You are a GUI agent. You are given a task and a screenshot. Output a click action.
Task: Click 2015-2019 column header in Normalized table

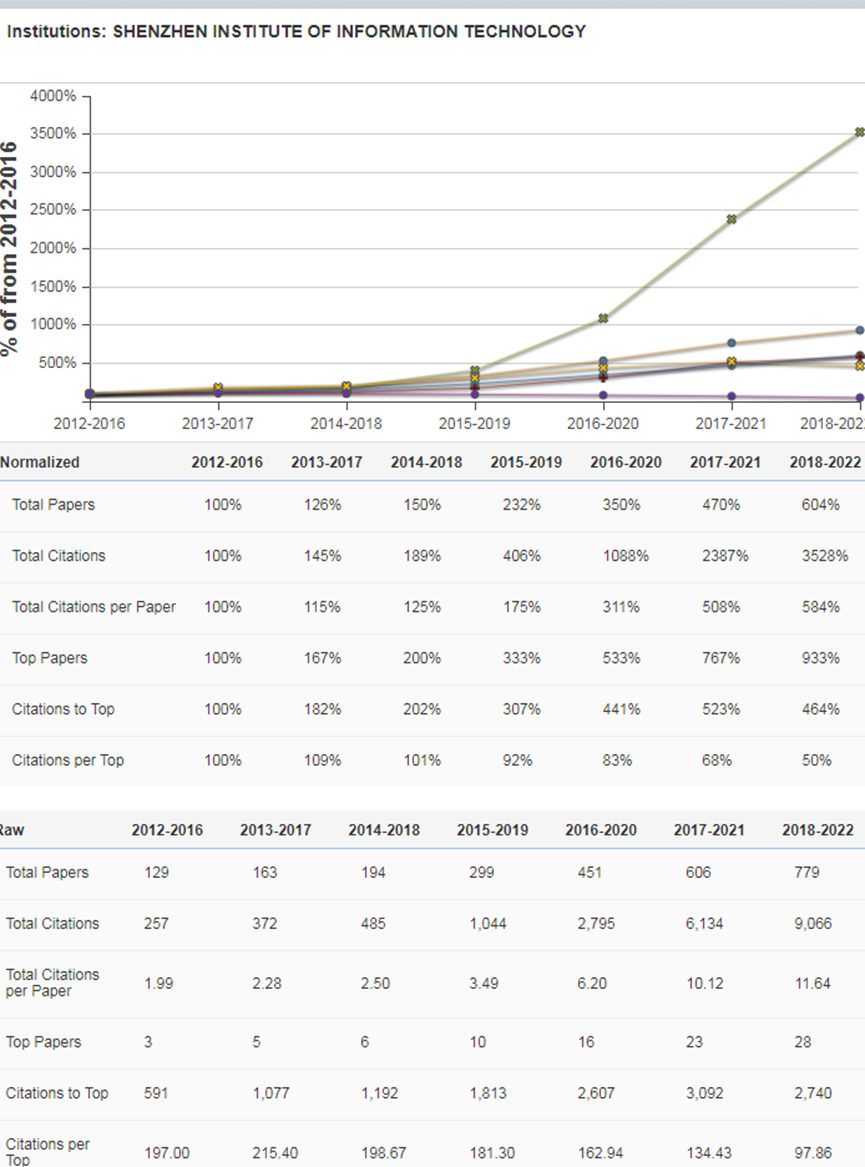(x=526, y=463)
